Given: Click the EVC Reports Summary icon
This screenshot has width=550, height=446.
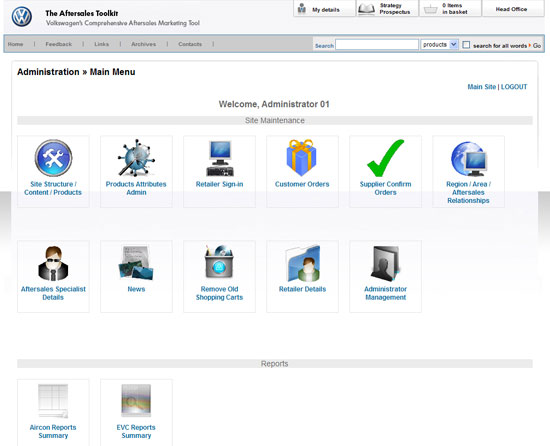Looking at the screenshot, I should tap(136, 400).
